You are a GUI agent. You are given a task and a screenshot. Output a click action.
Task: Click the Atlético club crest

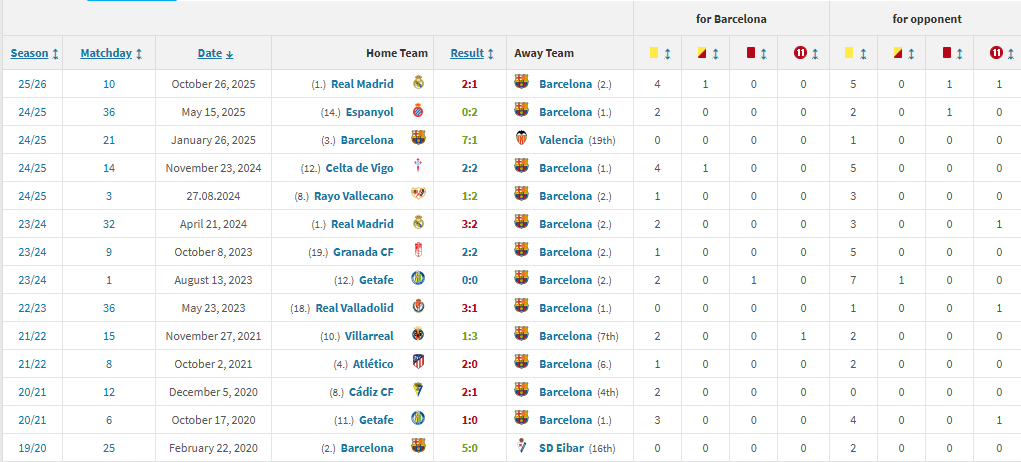pyautogui.click(x=418, y=364)
